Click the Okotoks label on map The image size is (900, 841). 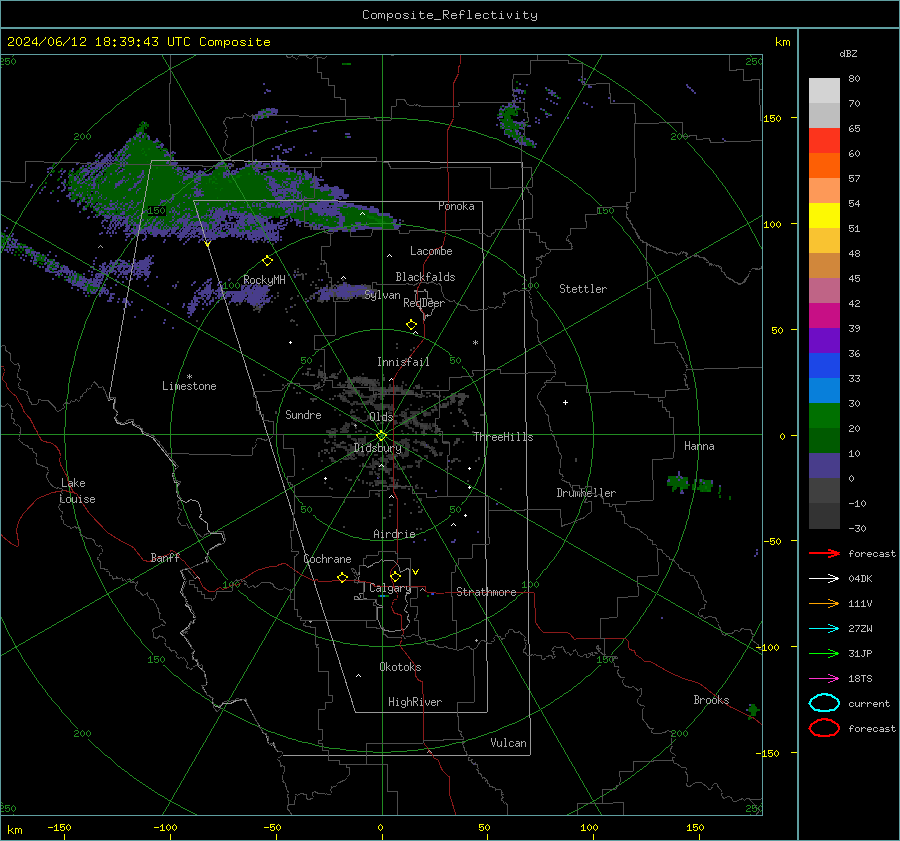[400, 667]
